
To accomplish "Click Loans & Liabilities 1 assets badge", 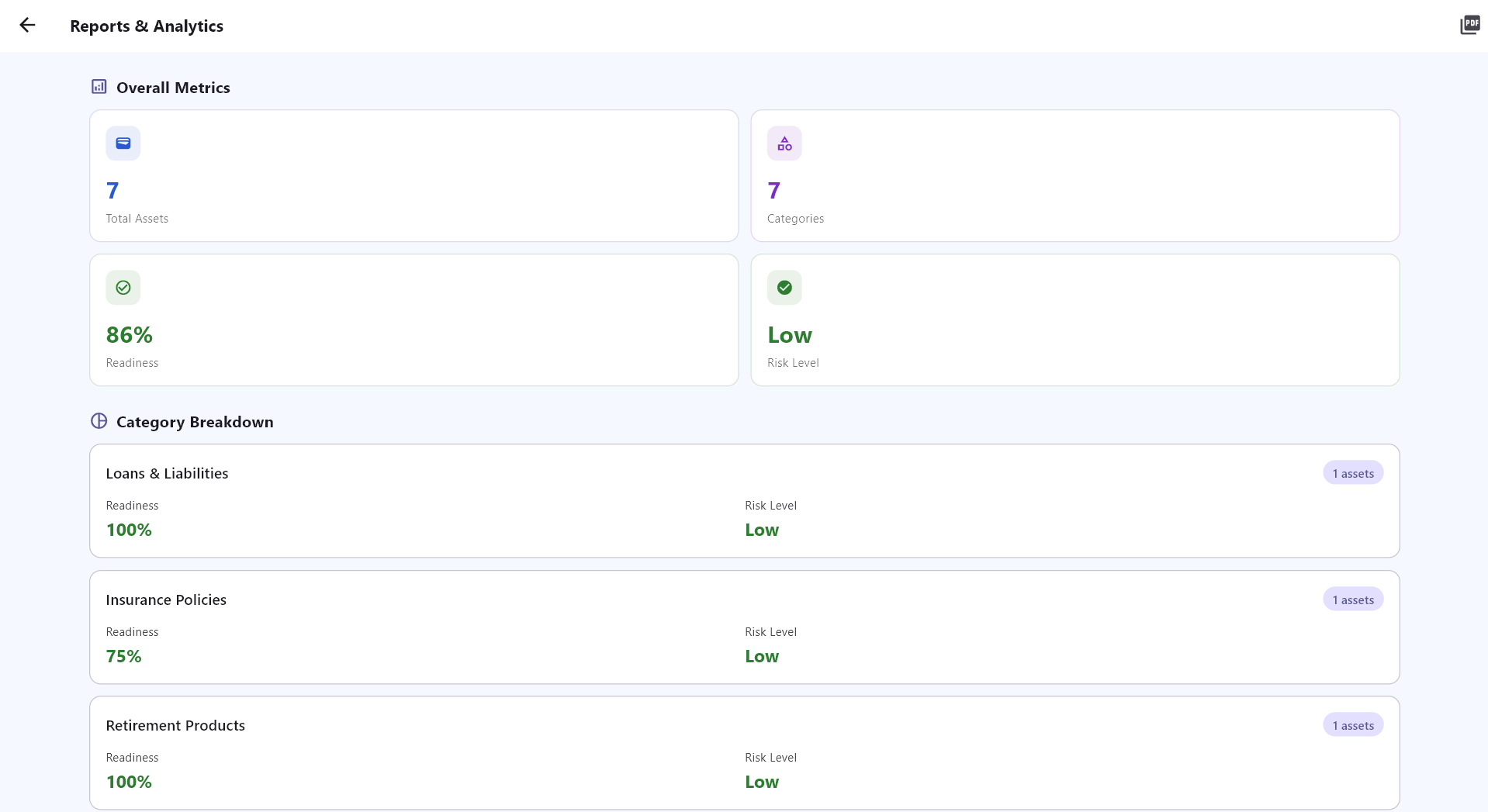I will (x=1352, y=473).
